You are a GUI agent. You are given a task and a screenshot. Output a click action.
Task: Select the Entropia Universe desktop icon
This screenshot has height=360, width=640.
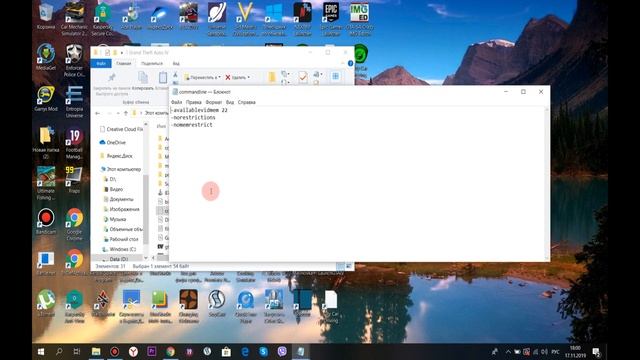[74, 101]
